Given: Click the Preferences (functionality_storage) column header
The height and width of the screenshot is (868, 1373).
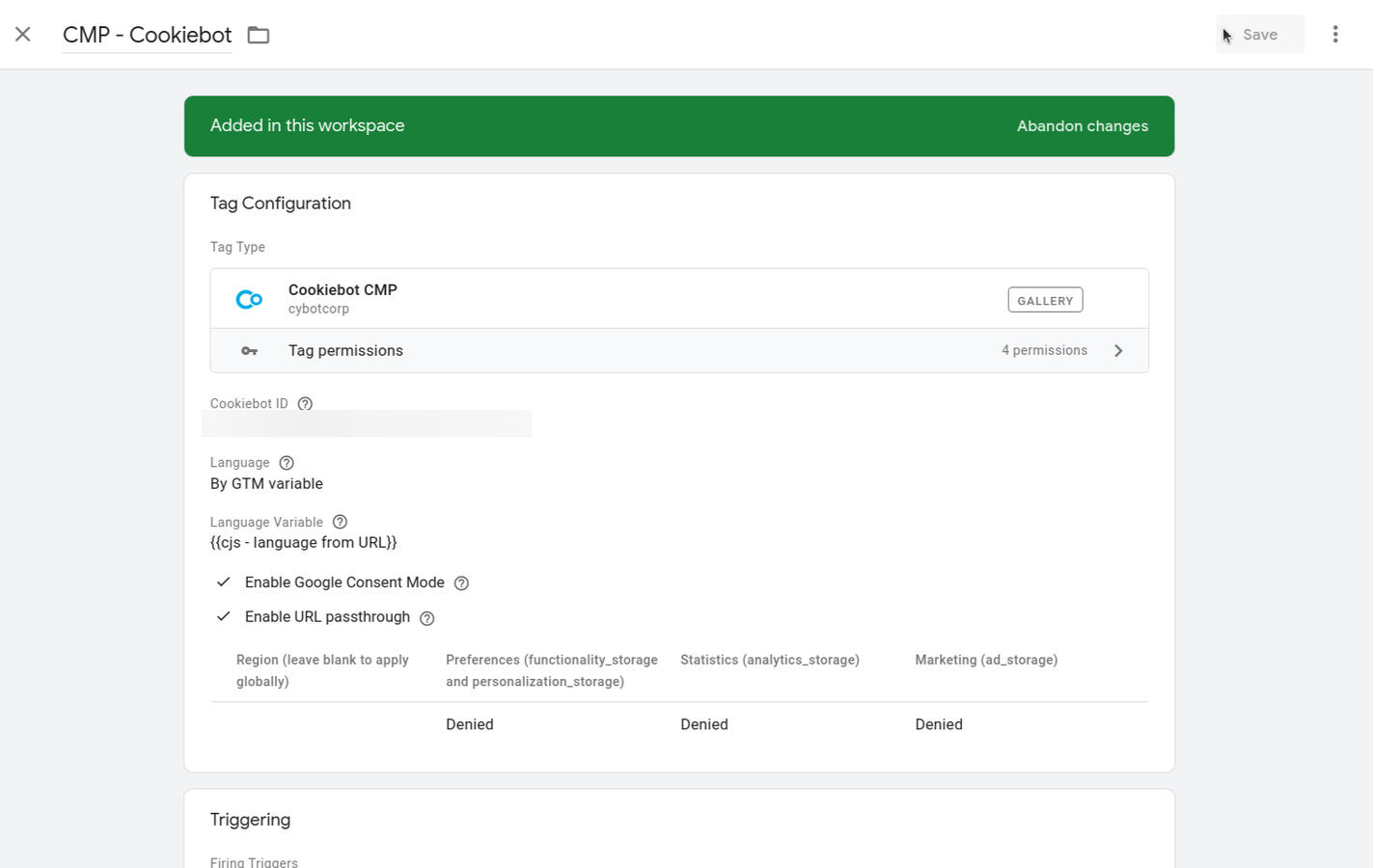Looking at the screenshot, I should (552, 670).
